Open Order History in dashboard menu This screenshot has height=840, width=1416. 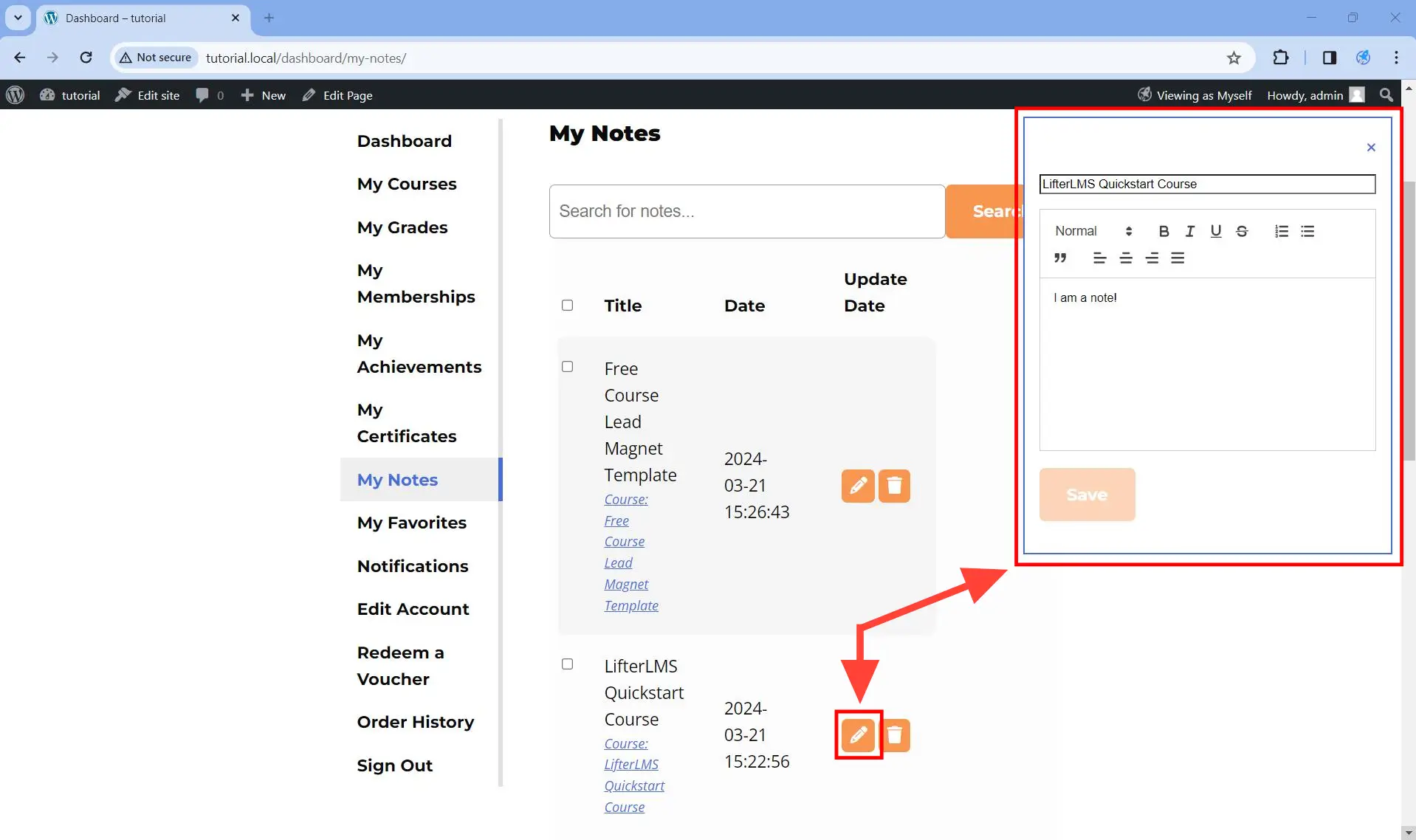coord(416,722)
